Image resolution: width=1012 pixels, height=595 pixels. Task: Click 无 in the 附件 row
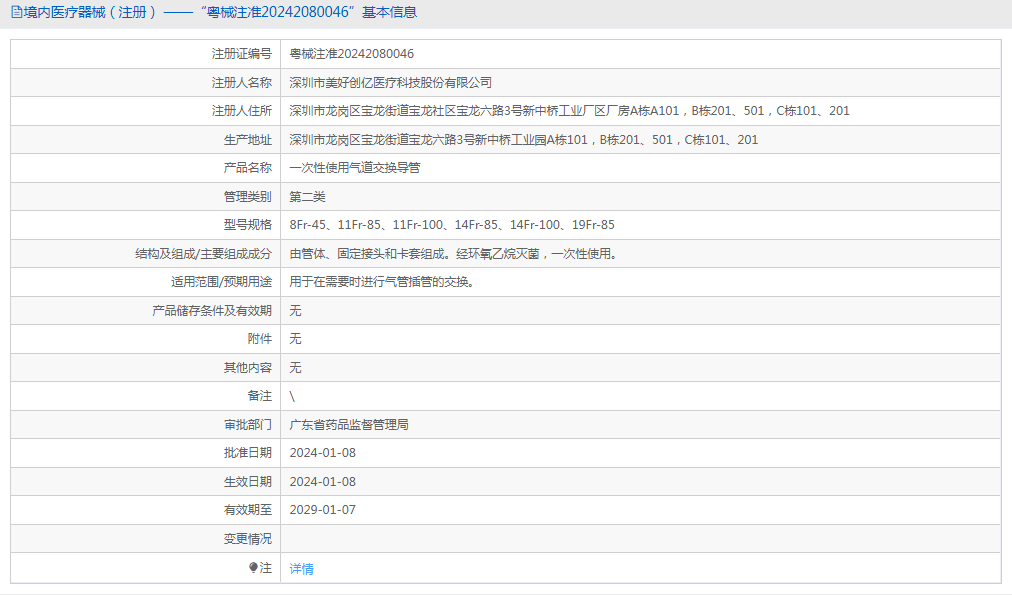click(x=295, y=339)
